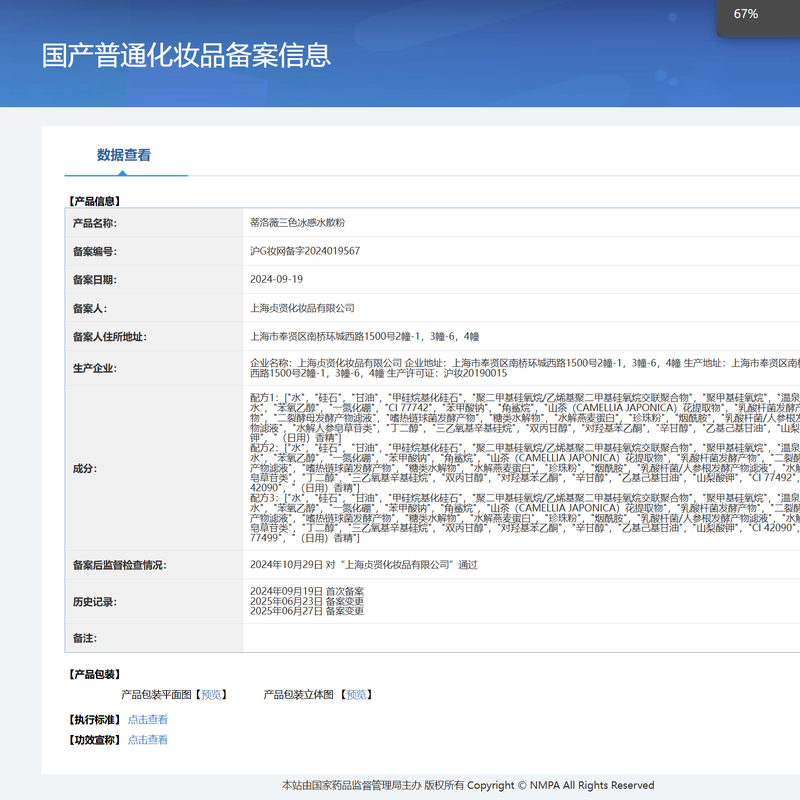The height and width of the screenshot is (800, 800).
Task: Click 点击查看 next to 执行标准
Action: 148,719
